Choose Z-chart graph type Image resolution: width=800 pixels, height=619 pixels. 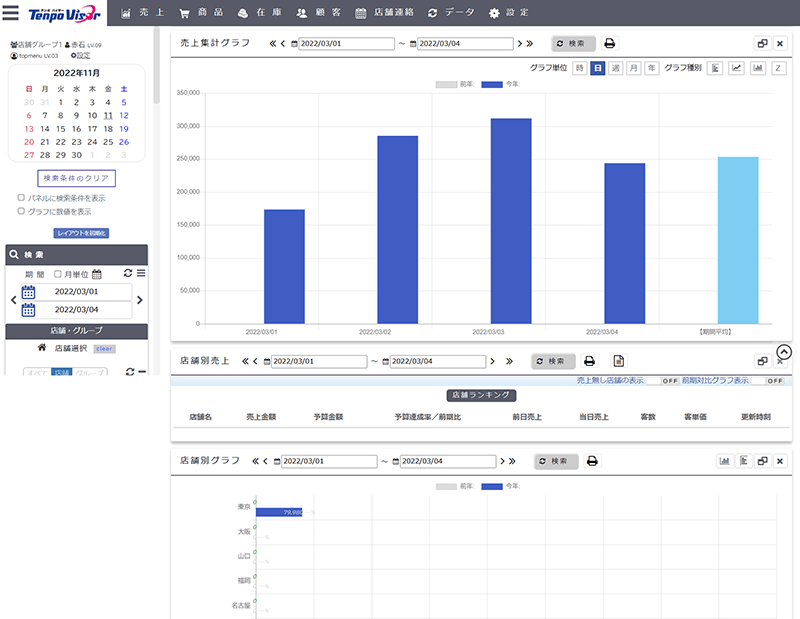coord(778,68)
